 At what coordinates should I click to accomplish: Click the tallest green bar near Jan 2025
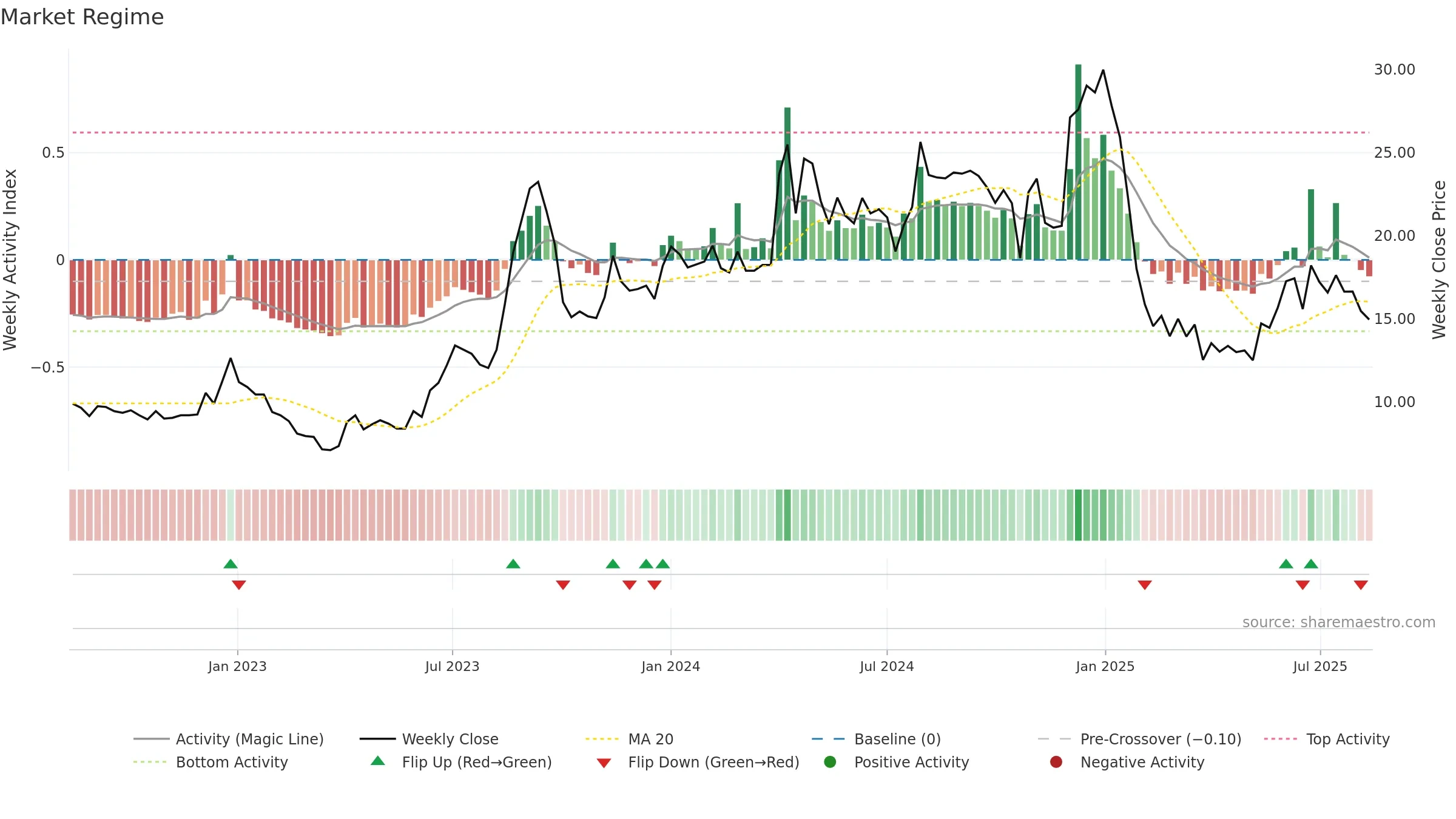click(1078, 162)
